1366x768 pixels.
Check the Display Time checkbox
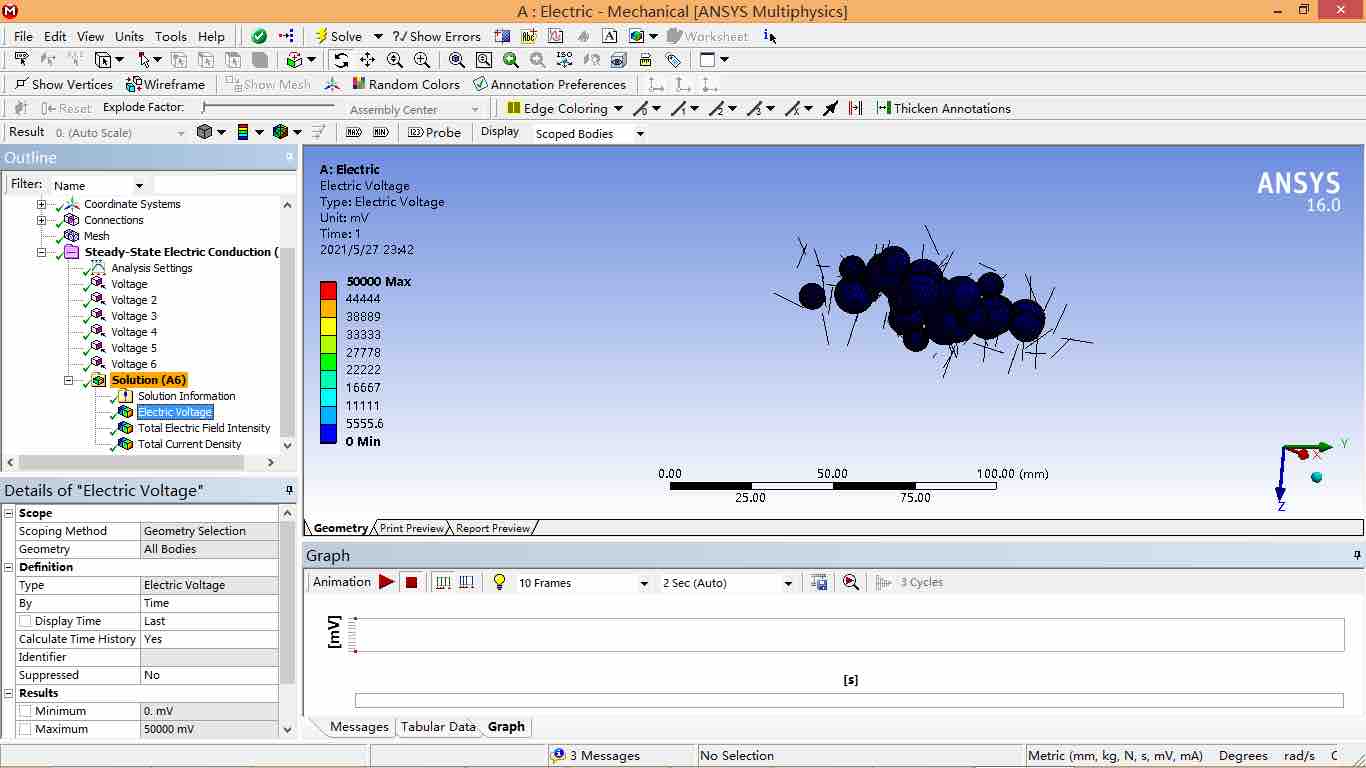click(x=25, y=621)
